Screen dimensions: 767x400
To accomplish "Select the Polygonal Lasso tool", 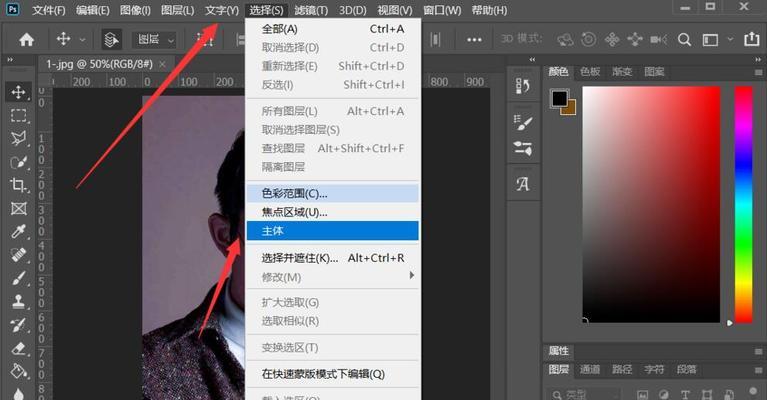I will (19, 139).
